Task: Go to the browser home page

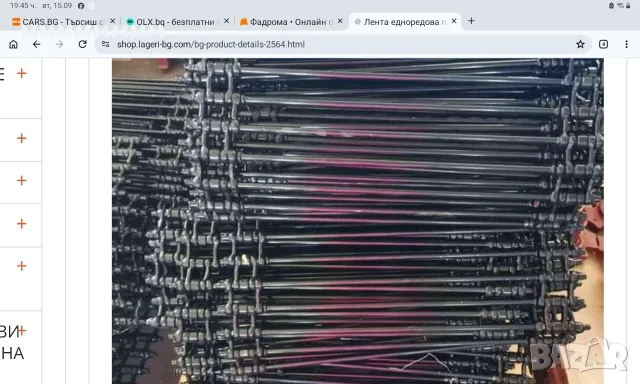Action: [x=13, y=44]
